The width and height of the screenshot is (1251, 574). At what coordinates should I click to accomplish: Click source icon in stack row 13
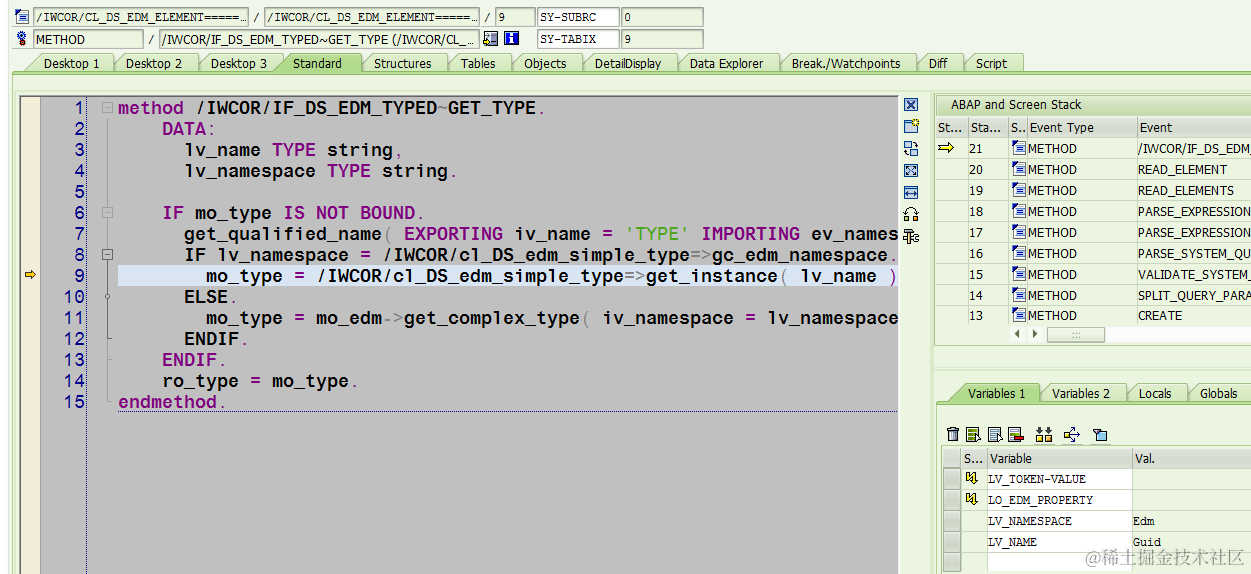click(x=1018, y=315)
